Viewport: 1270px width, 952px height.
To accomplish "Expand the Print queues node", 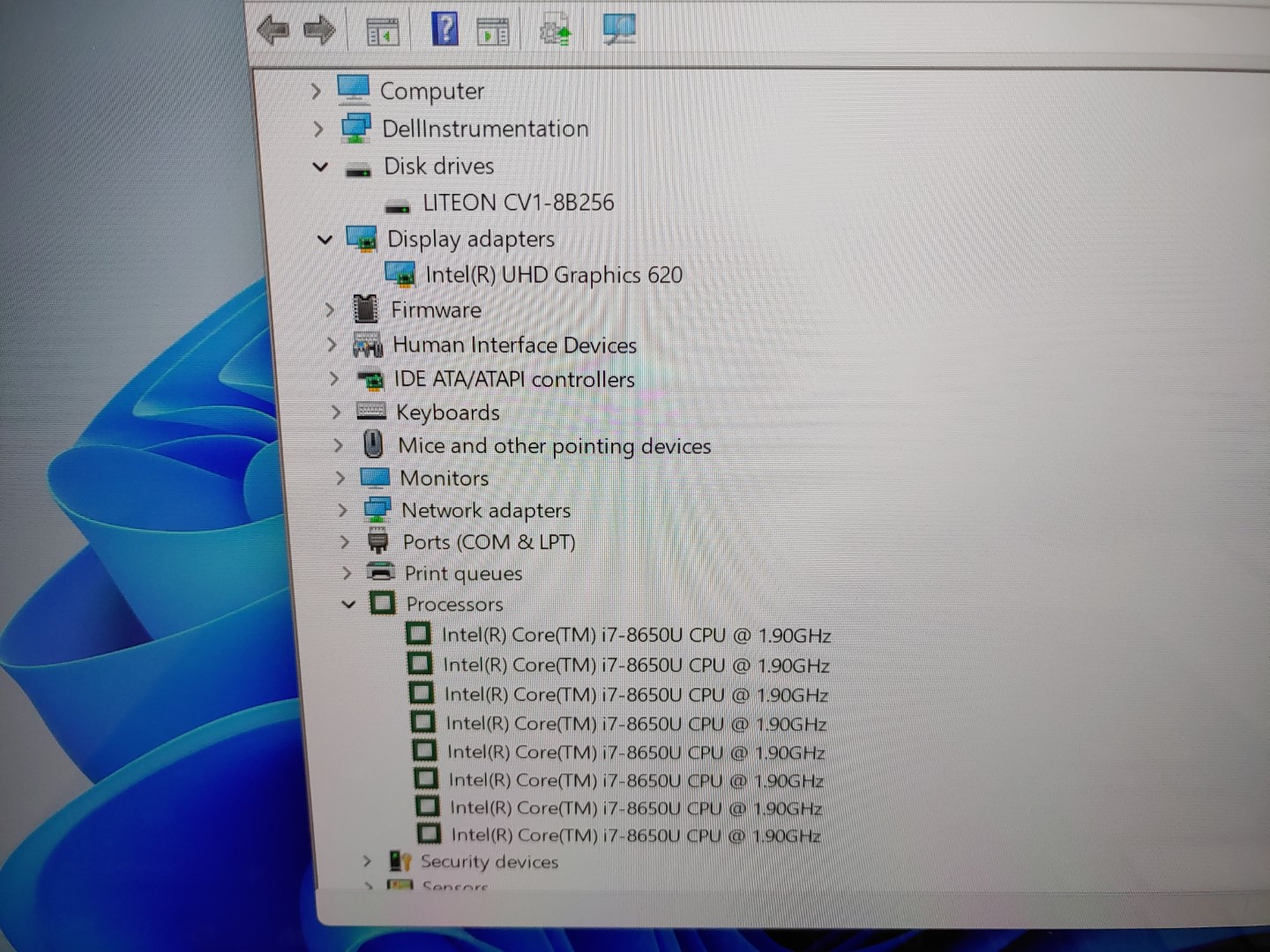I will [347, 573].
